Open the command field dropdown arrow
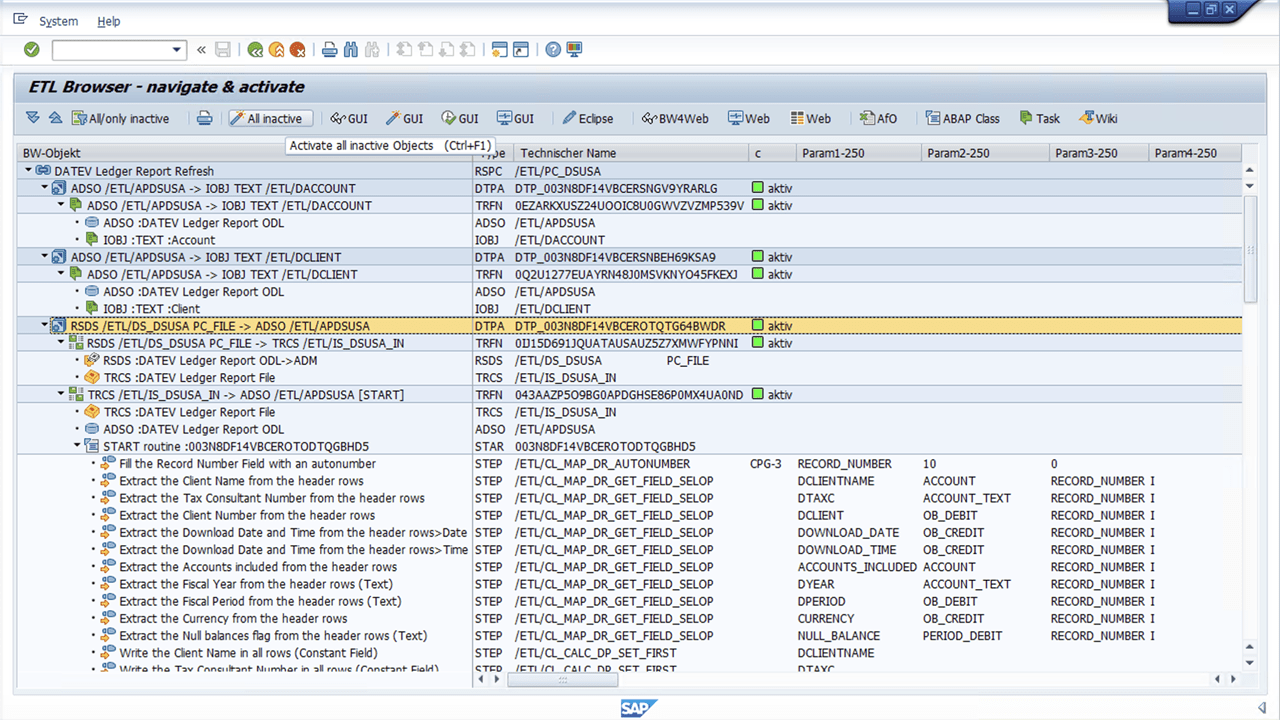This screenshot has height=720, width=1280. (x=176, y=49)
